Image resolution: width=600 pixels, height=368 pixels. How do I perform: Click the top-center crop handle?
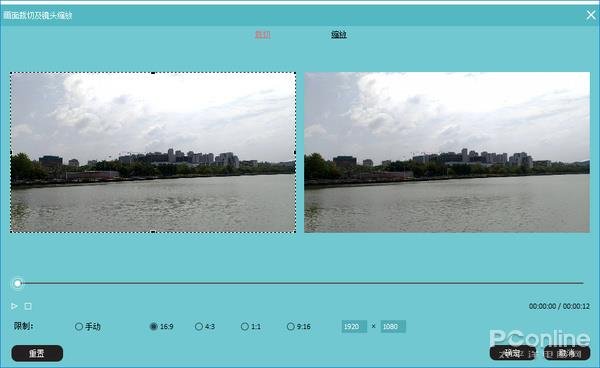(153, 73)
